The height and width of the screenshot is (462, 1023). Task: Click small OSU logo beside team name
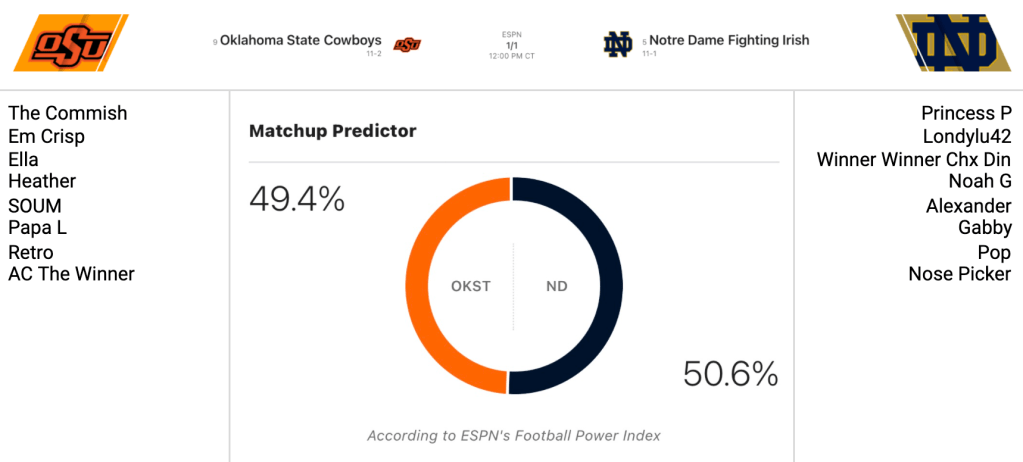[407, 43]
